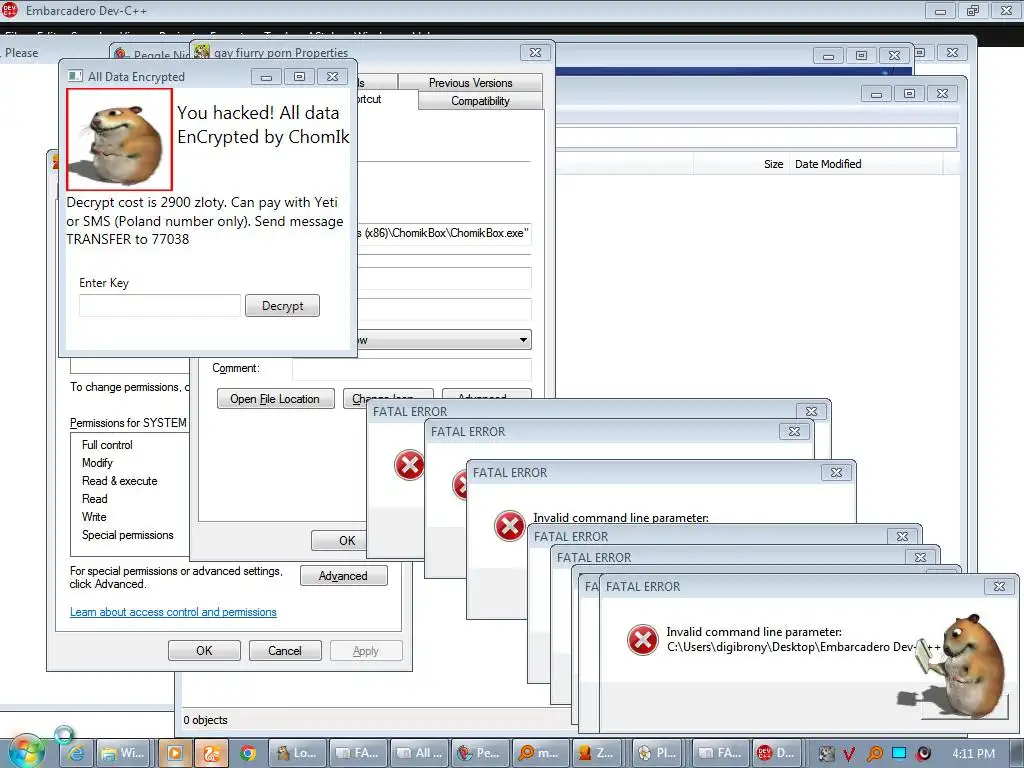The image size is (1024, 768).
Task: Click the 0 objects status text
Action: tap(206, 720)
